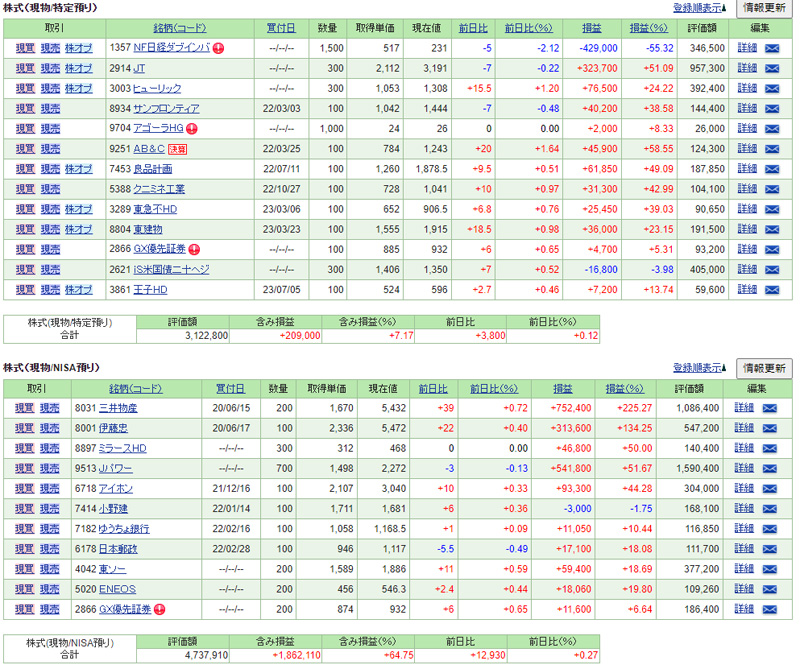Viewport: 800px width, 669px height.
Task: Open the envelope icon for ENEOS
Action: click(769, 589)
